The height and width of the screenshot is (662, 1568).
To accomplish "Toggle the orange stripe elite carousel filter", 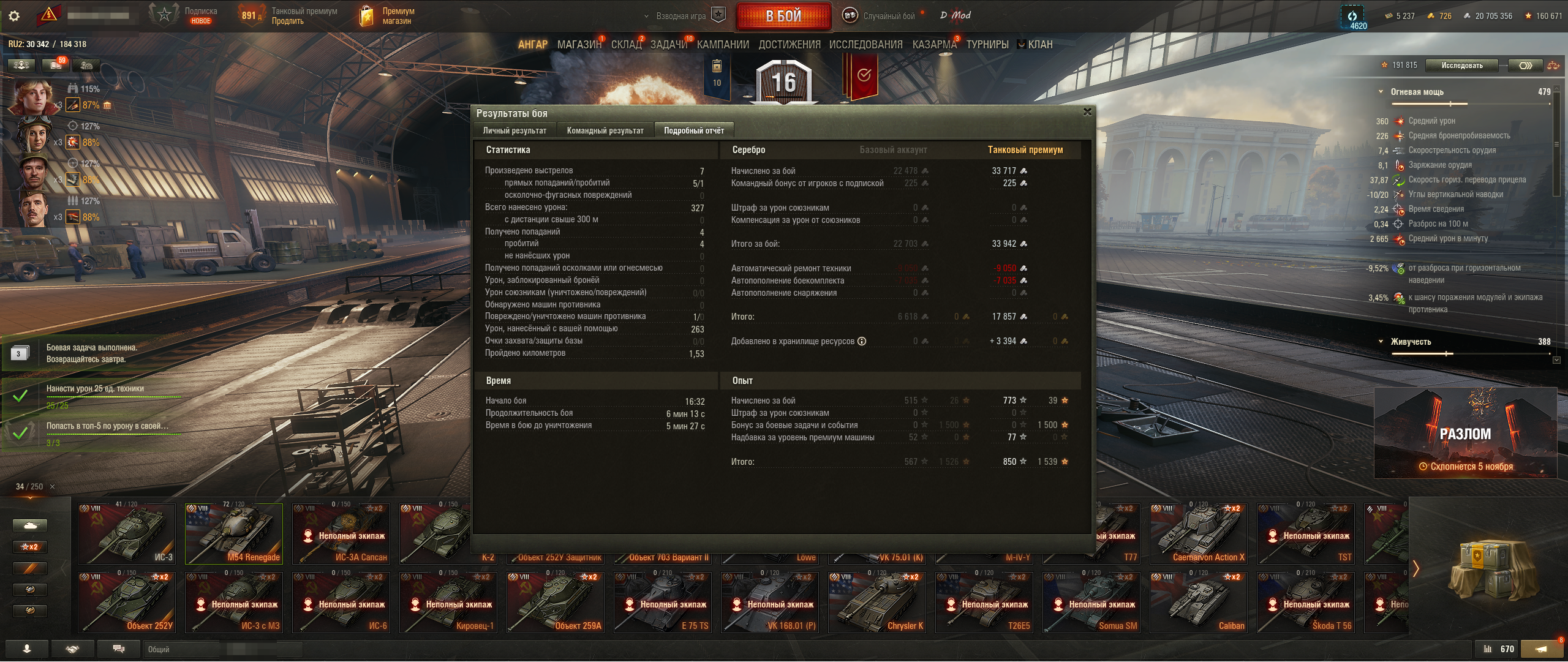I will click(30, 568).
